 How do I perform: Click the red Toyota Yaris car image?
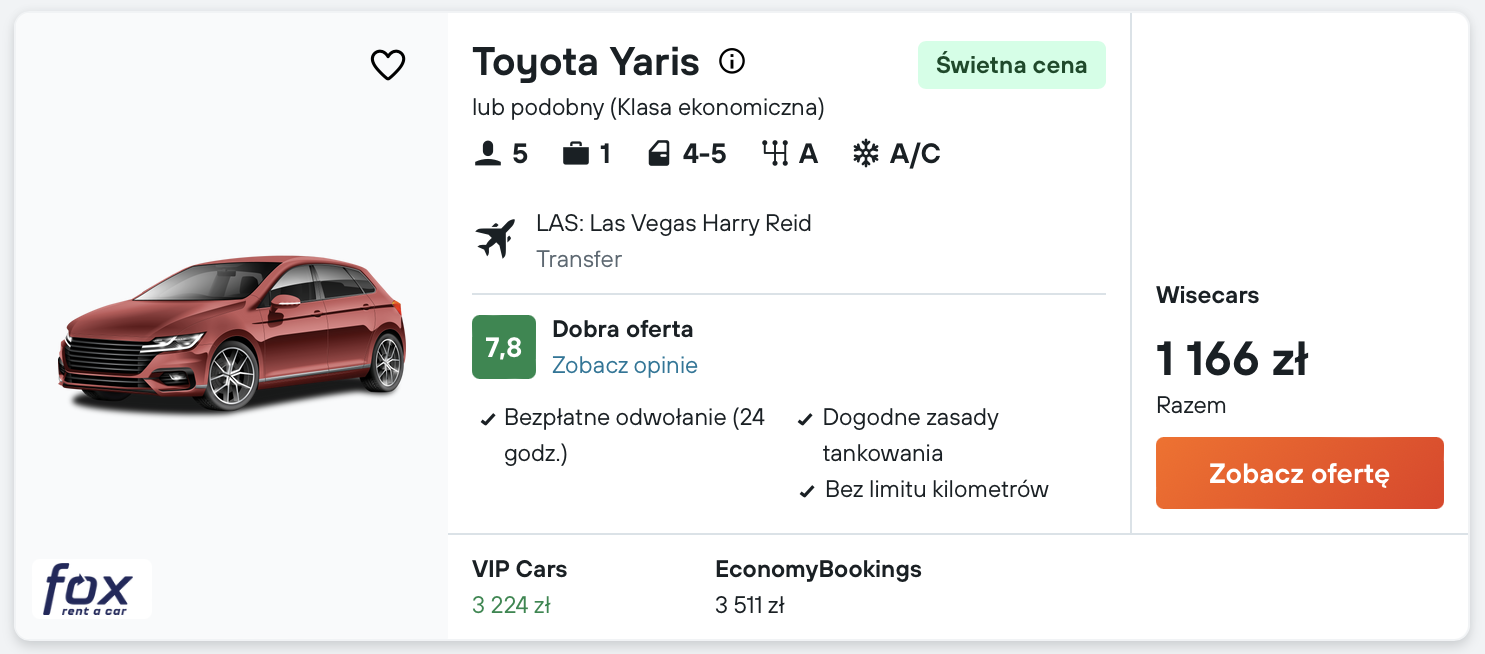coord(232,335)
